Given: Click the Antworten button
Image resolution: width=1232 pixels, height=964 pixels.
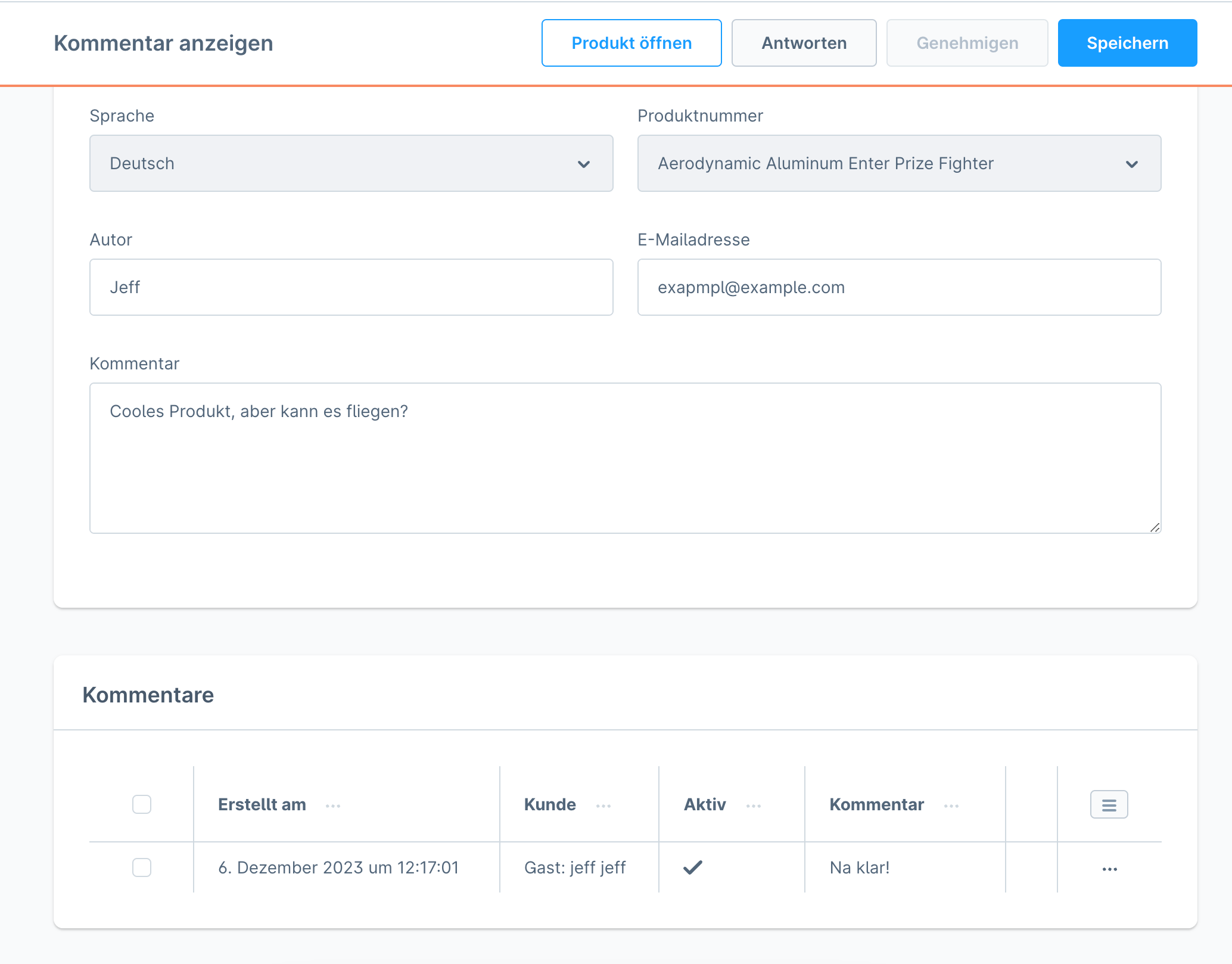Looking at the screenshot, I should (804, 43).
